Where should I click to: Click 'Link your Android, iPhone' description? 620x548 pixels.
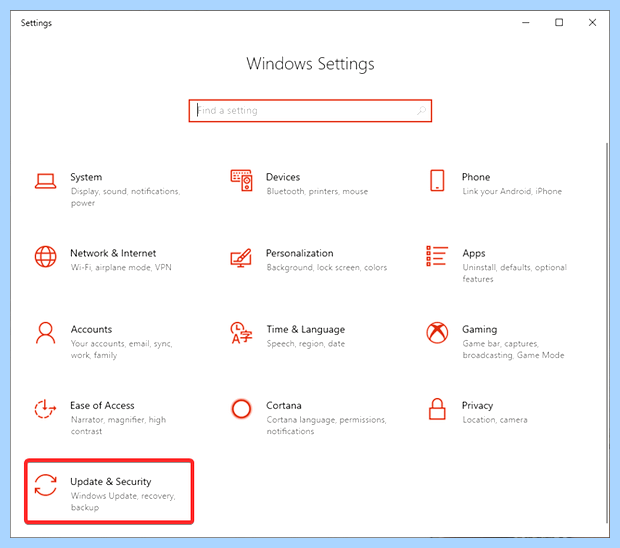pyautogui.click(x=512, y=191)
